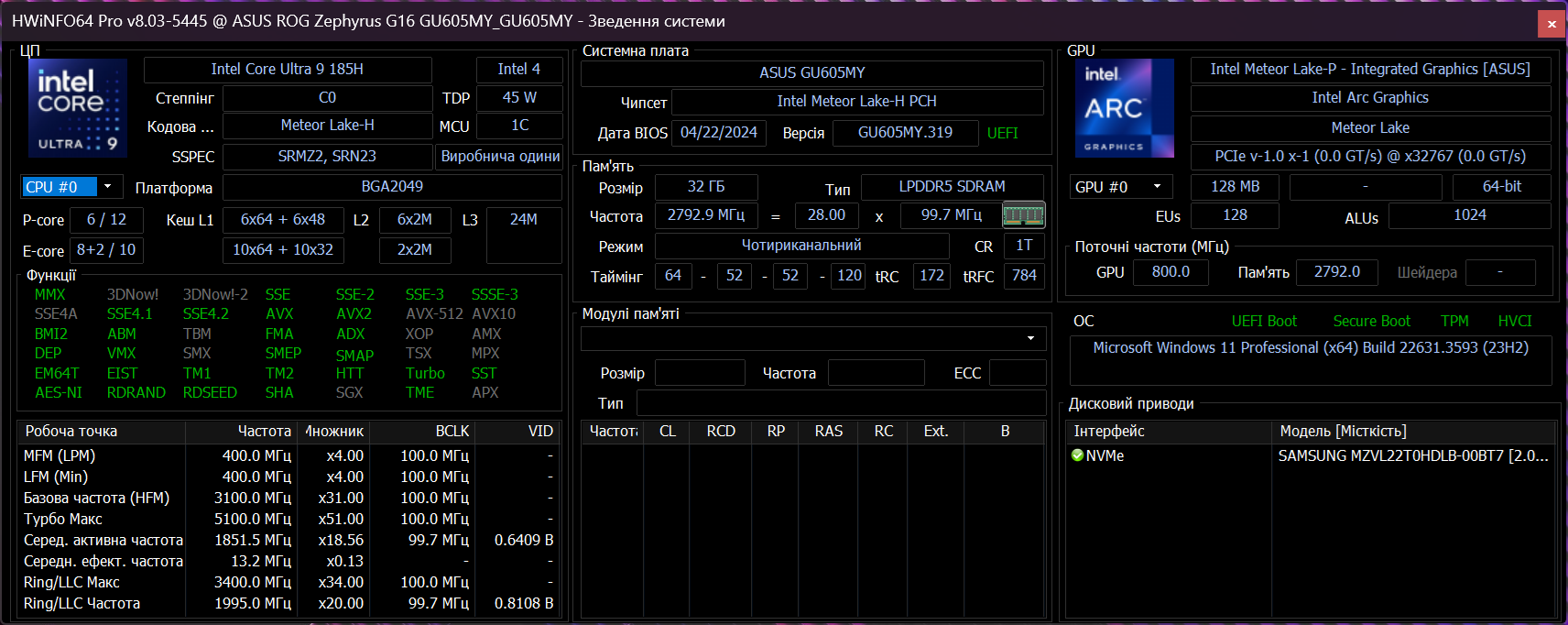Click the Turbo feature flag

point(425,374)
